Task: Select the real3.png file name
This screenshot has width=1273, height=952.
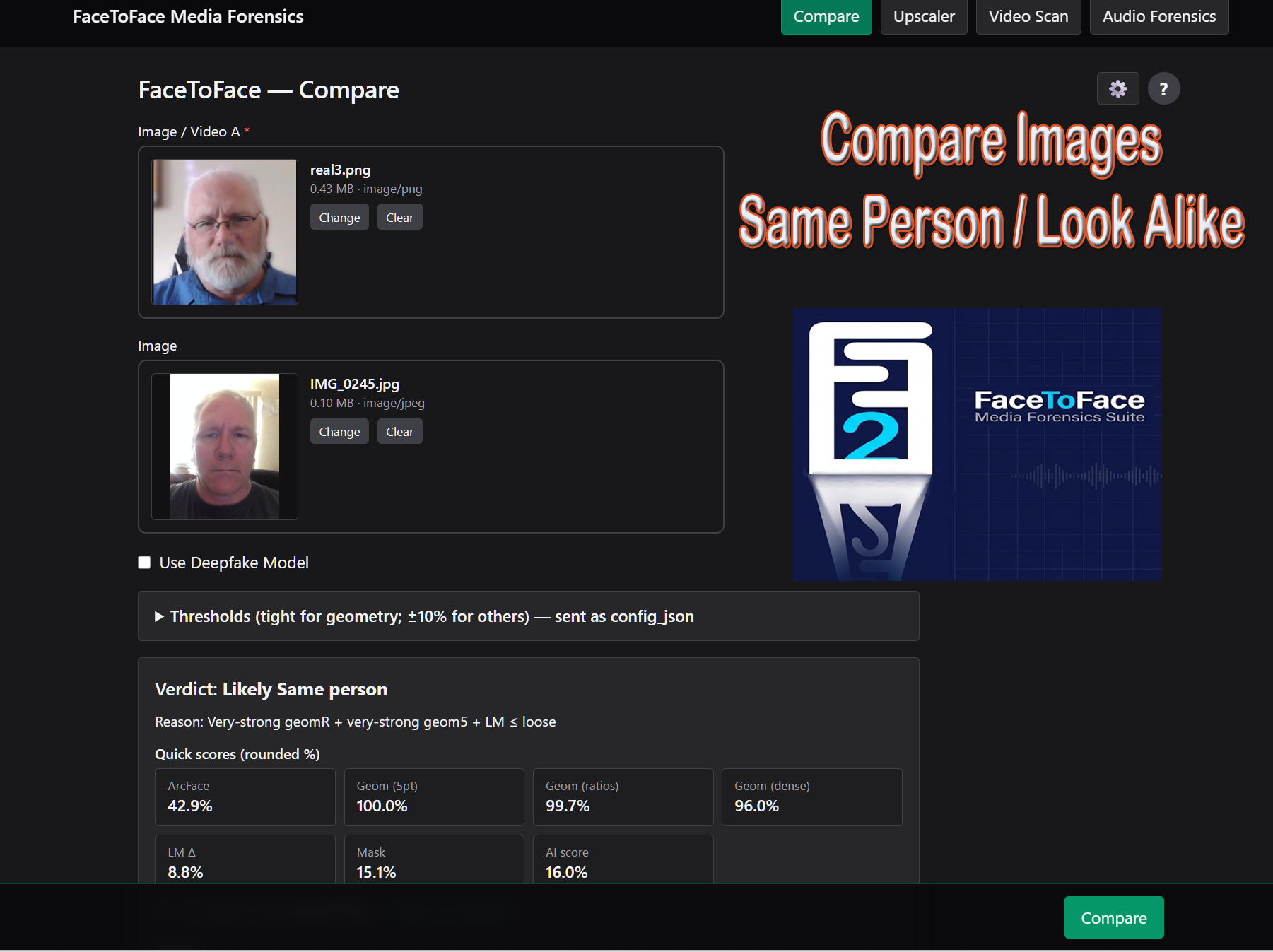Action: pyautogui.click(x=340, y=170)
